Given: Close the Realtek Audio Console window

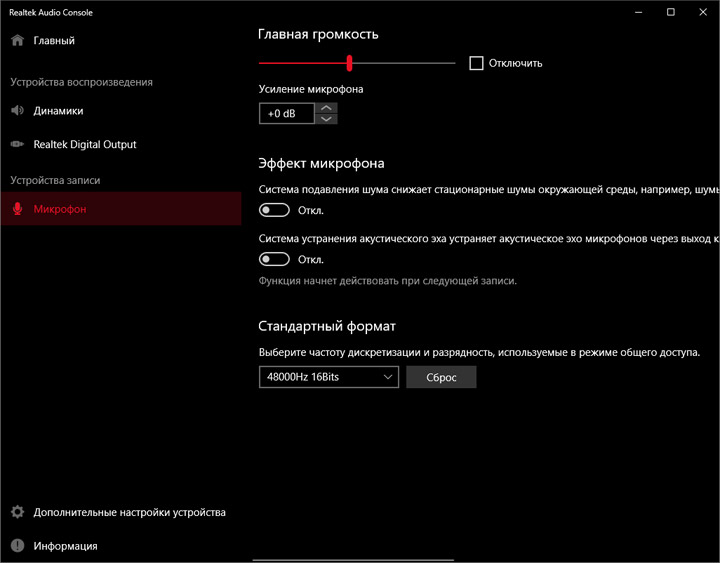Looking at the screenshot, I should [x=703, y=12].
